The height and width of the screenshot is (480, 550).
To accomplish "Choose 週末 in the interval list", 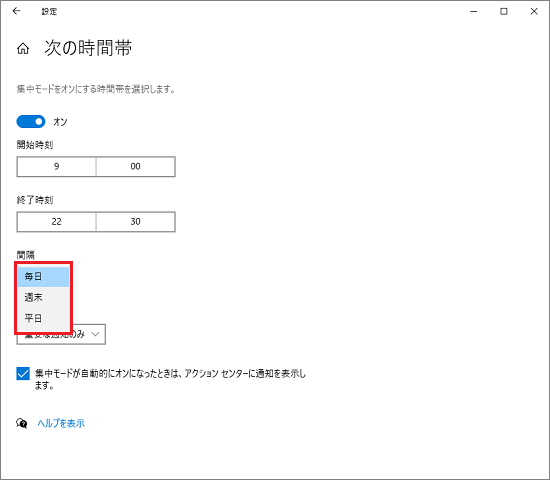I will tap(43, 298).
